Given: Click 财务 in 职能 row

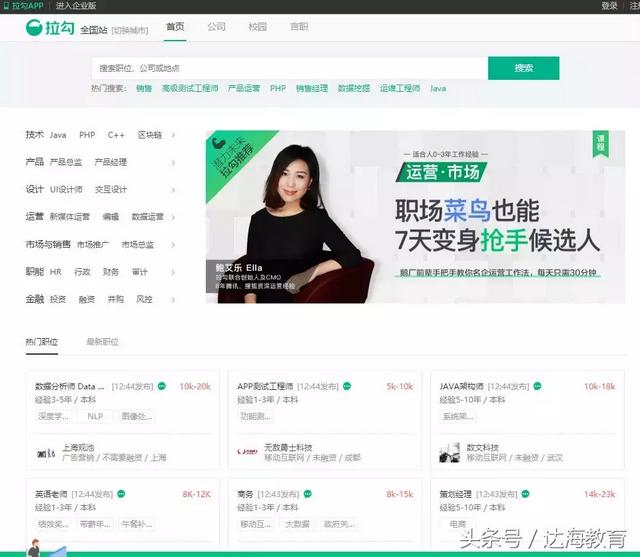Looking at the screenshot, I should tap(111, 272).
